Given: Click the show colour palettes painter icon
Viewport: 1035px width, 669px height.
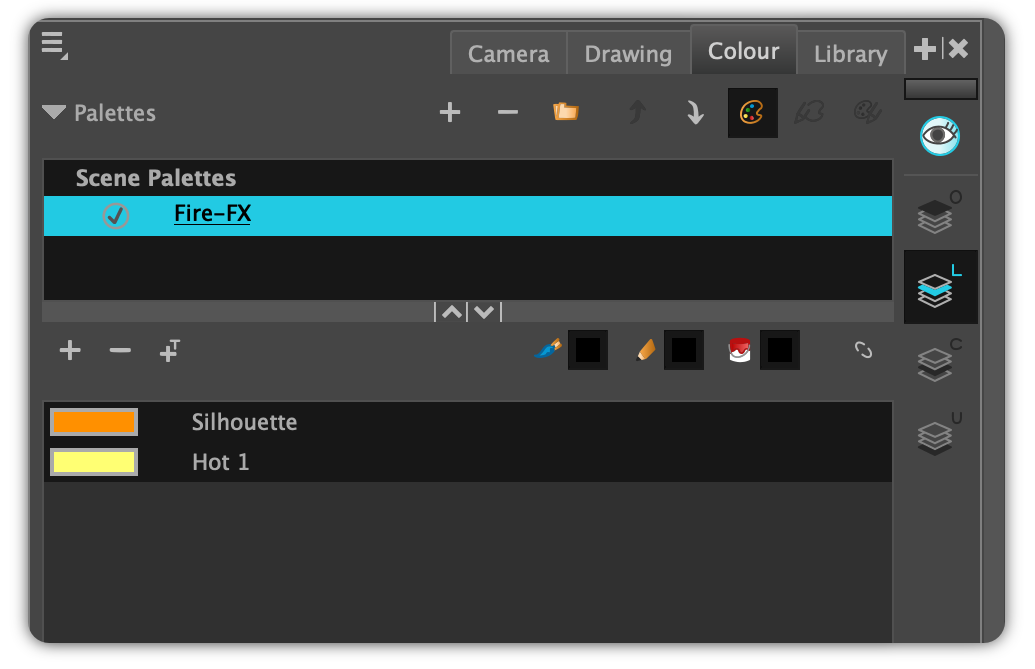Looking at the screenshot, I should click(752, 113).
